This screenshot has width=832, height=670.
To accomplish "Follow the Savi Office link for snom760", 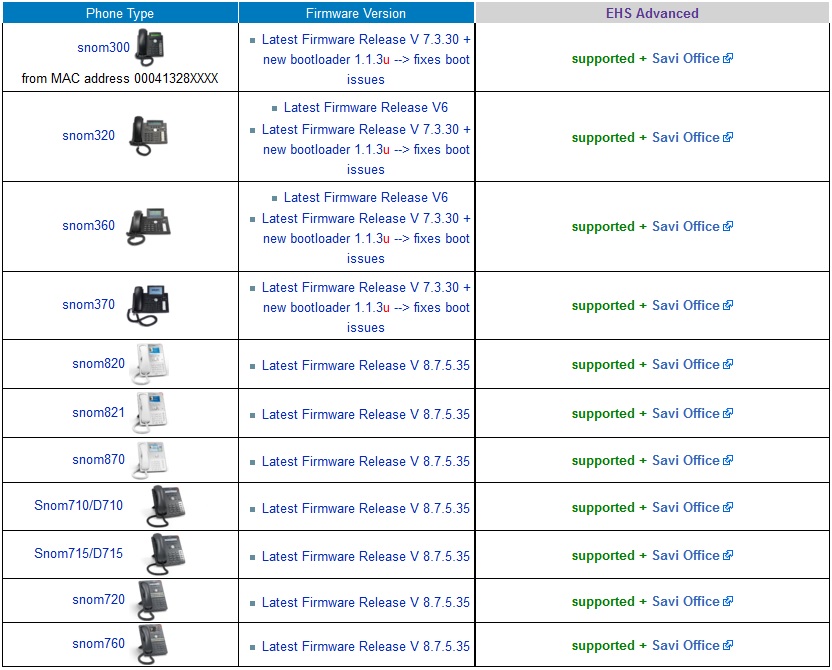I will 692,646.
